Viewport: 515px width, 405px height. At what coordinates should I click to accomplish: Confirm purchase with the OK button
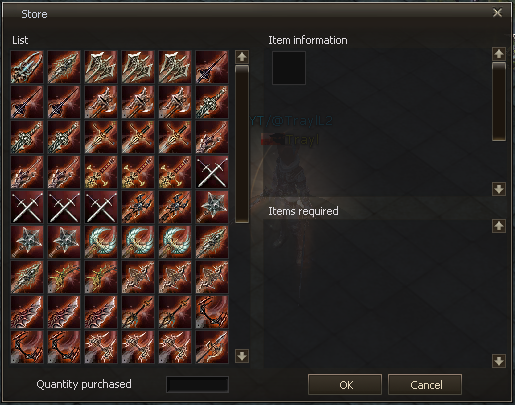tap(345, 385)
